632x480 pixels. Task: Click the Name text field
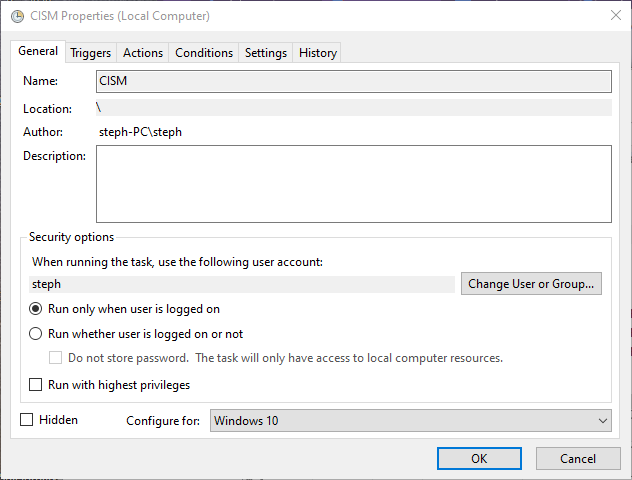[x=353, y=81]
